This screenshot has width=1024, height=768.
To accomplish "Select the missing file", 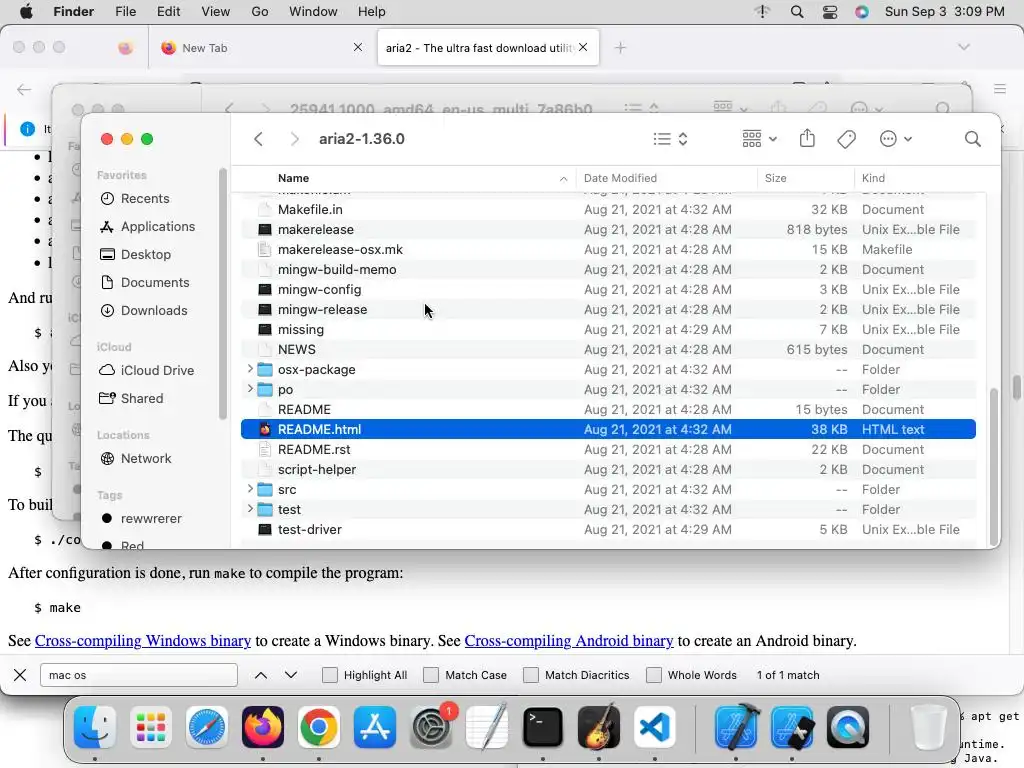I will (608, 330).
